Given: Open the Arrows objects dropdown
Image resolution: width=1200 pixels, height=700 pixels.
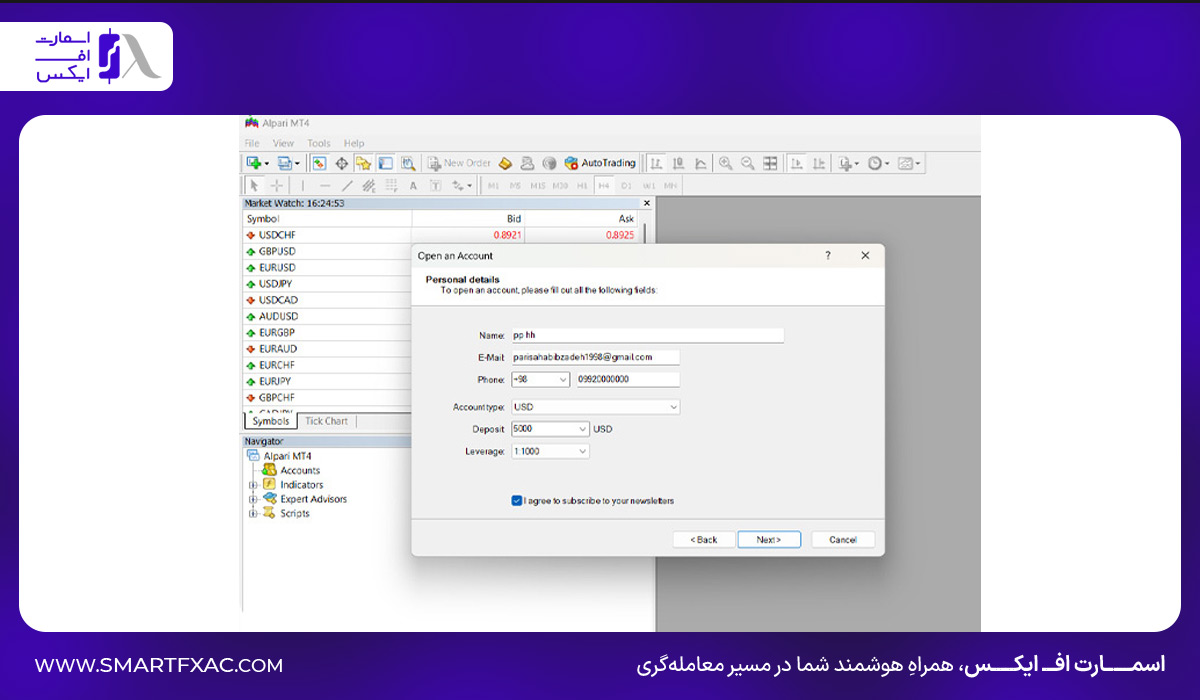Looking at the screenshot, I should pos(461,186).
